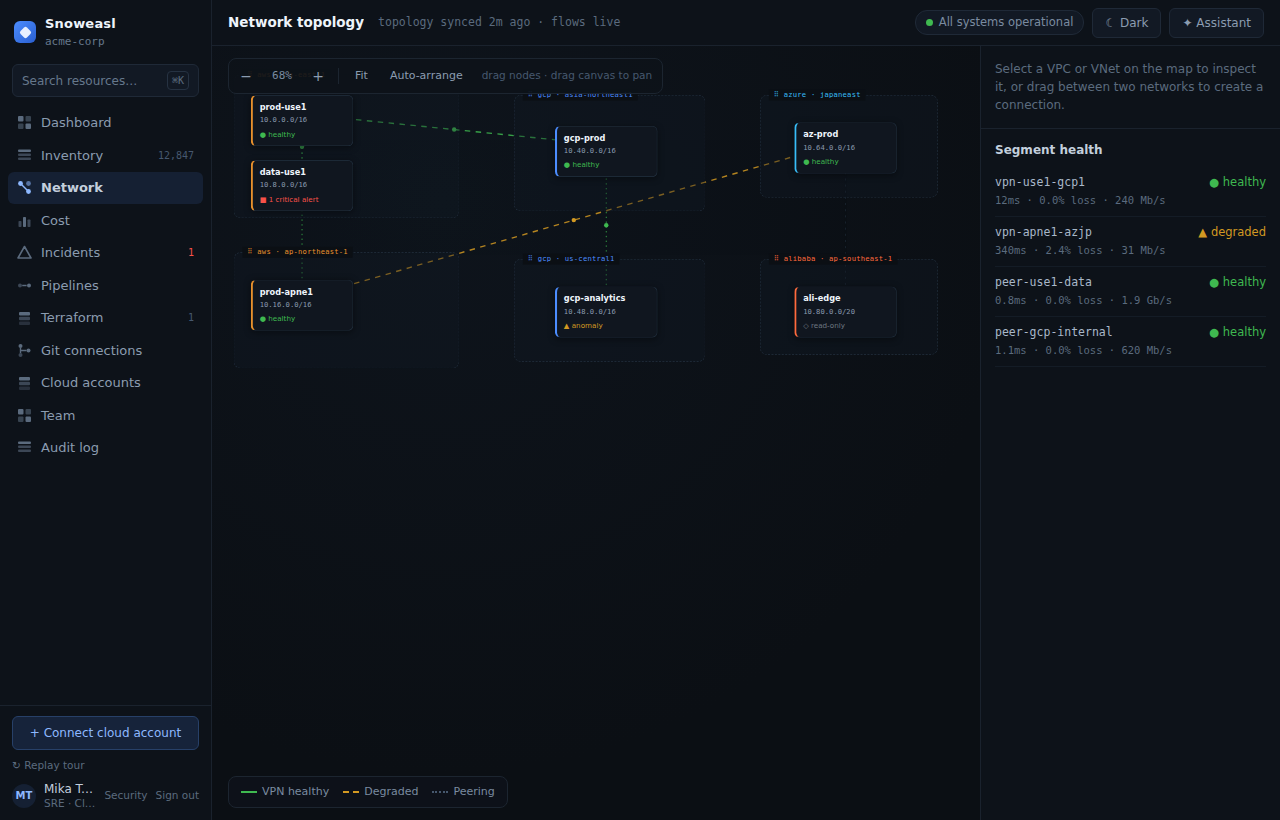This screenshot has width=1280, height=820.
Task: Open the Audit log page
Action: pyautogui.click(x=105, y=448)
